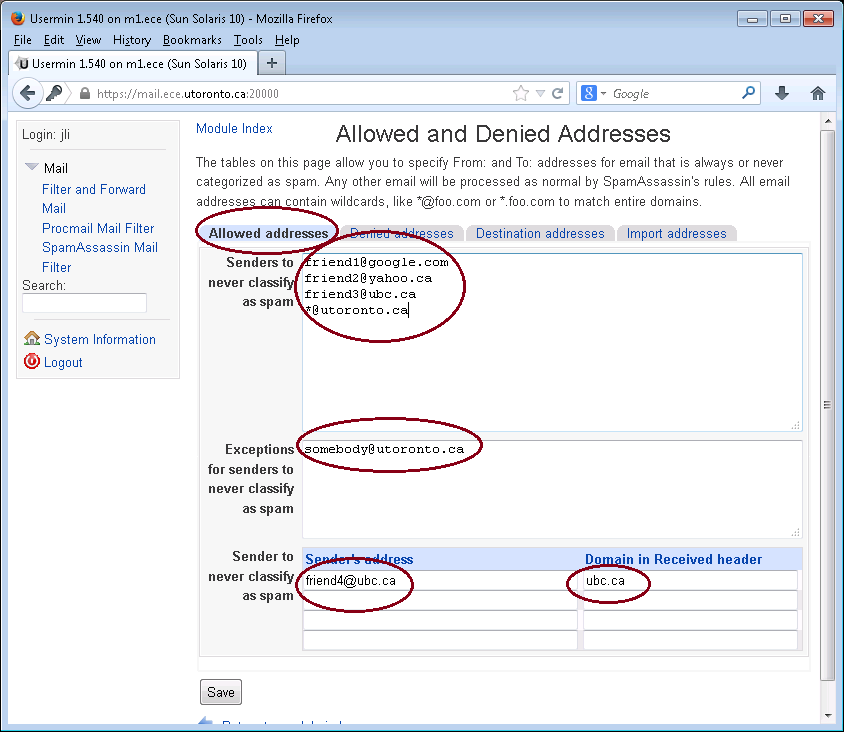Minimize the Firefox window
The width and height of the screenshot is (844, 732).
[752, 19]
